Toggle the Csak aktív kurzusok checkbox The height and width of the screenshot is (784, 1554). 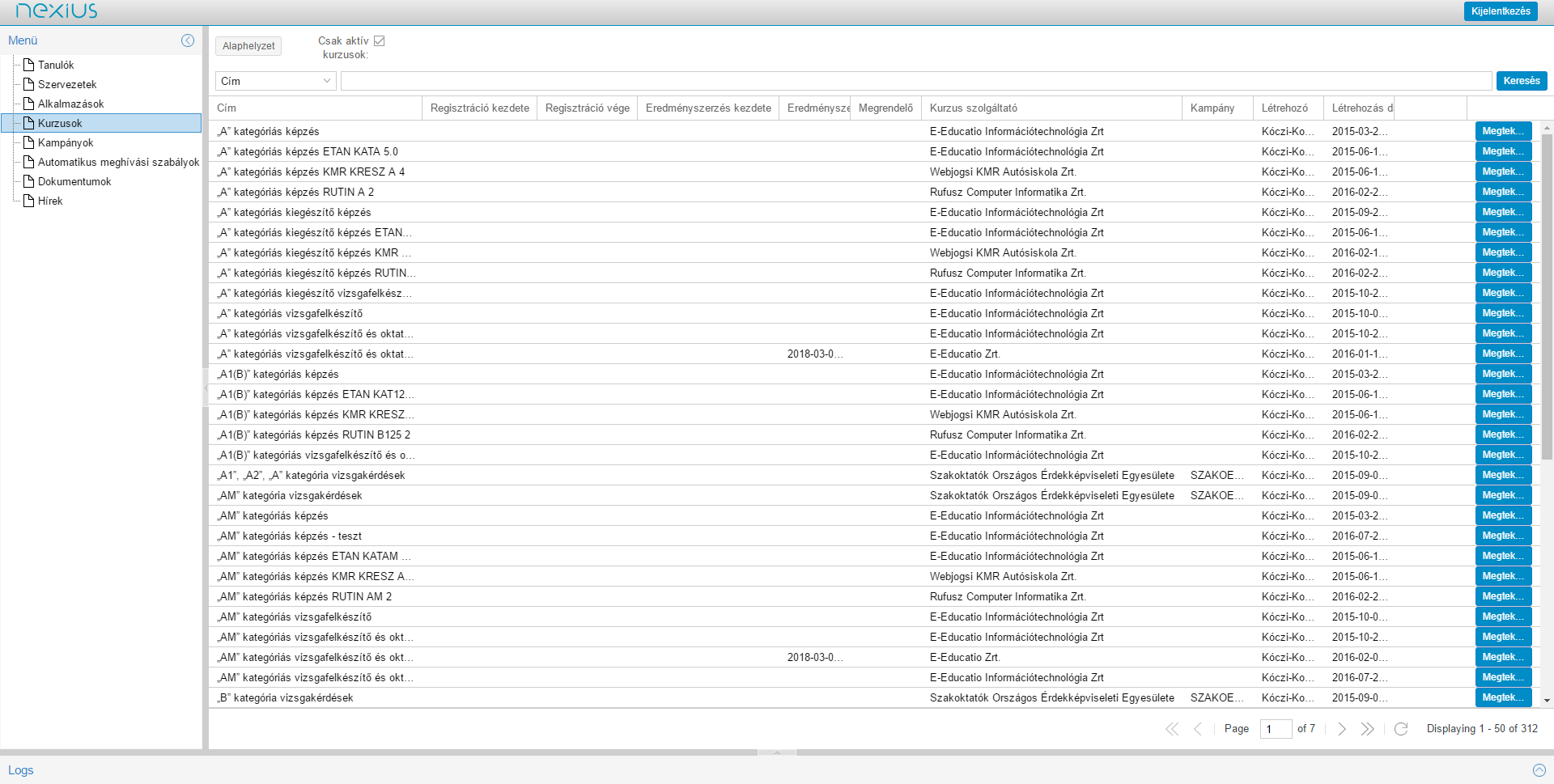[379, 41]
